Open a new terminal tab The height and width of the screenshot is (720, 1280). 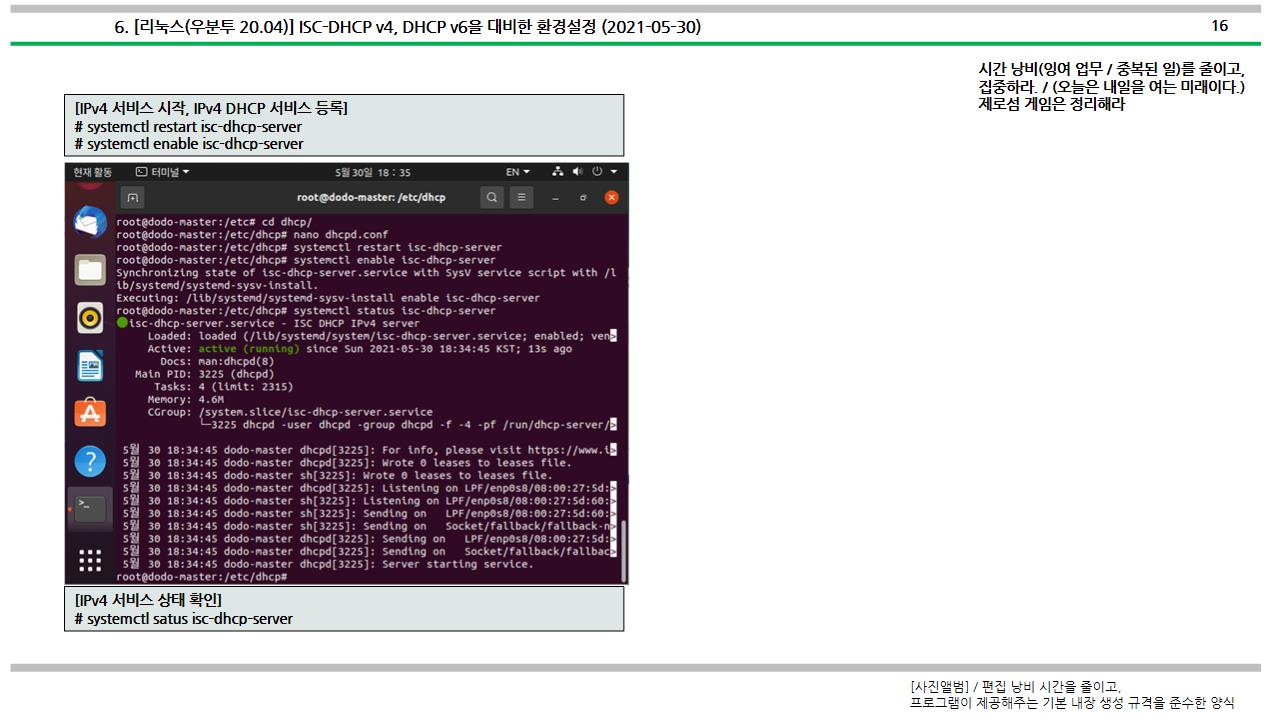click(133, 197)
